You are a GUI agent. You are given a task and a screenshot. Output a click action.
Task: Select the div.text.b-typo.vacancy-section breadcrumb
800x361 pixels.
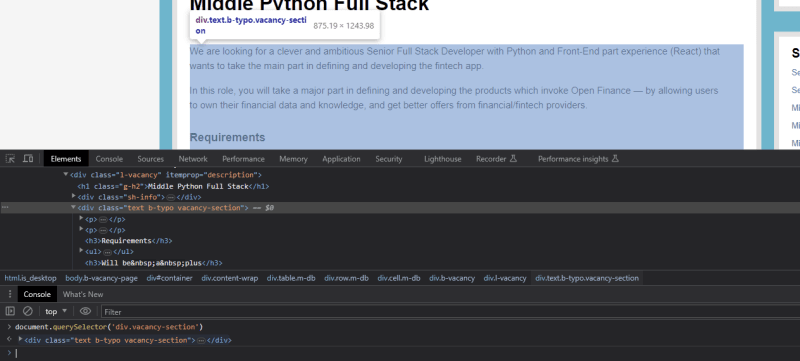pos(587,278)
